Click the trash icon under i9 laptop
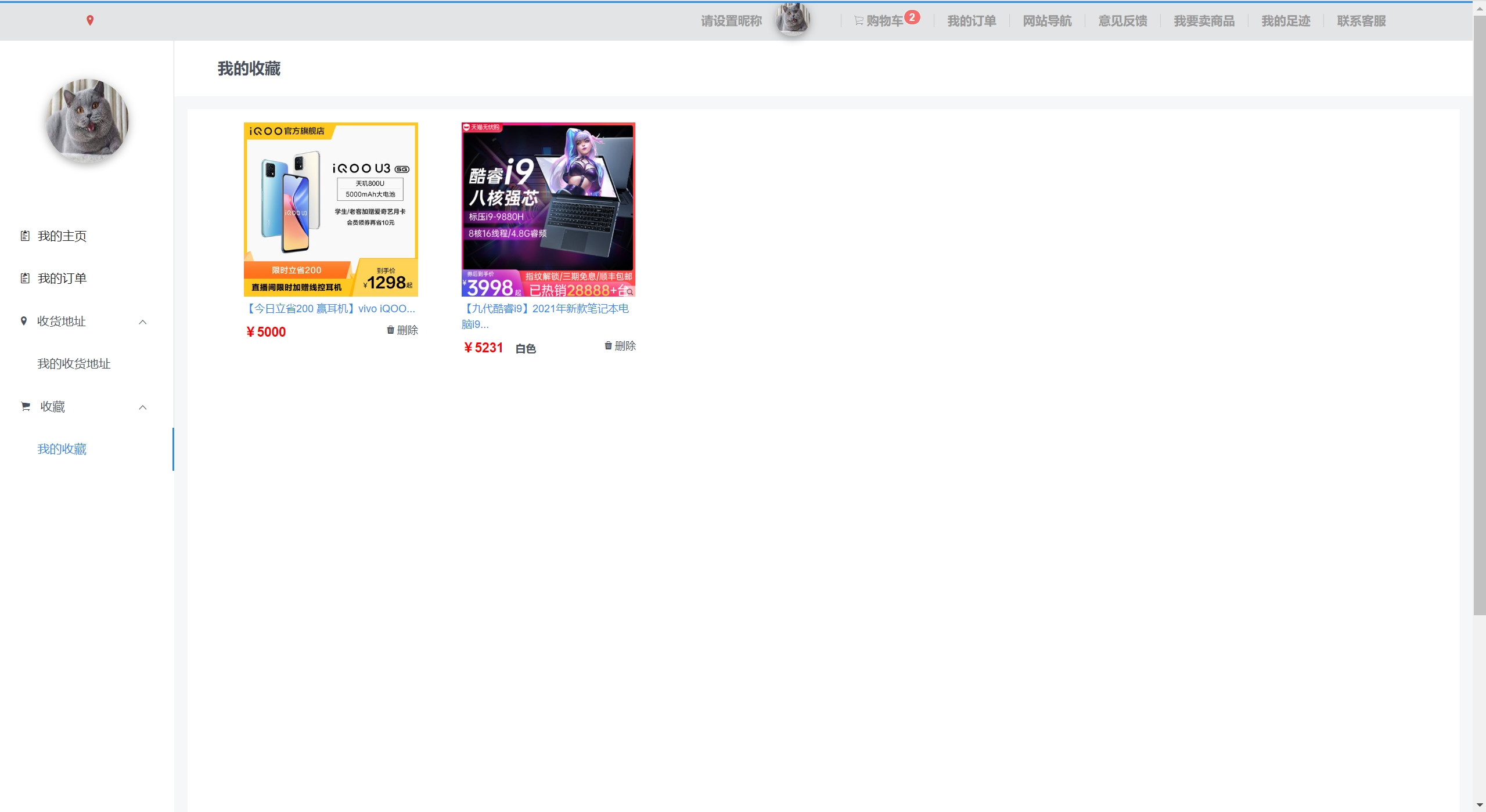This screenshot has width=1486, height=812. coord(608,345)
